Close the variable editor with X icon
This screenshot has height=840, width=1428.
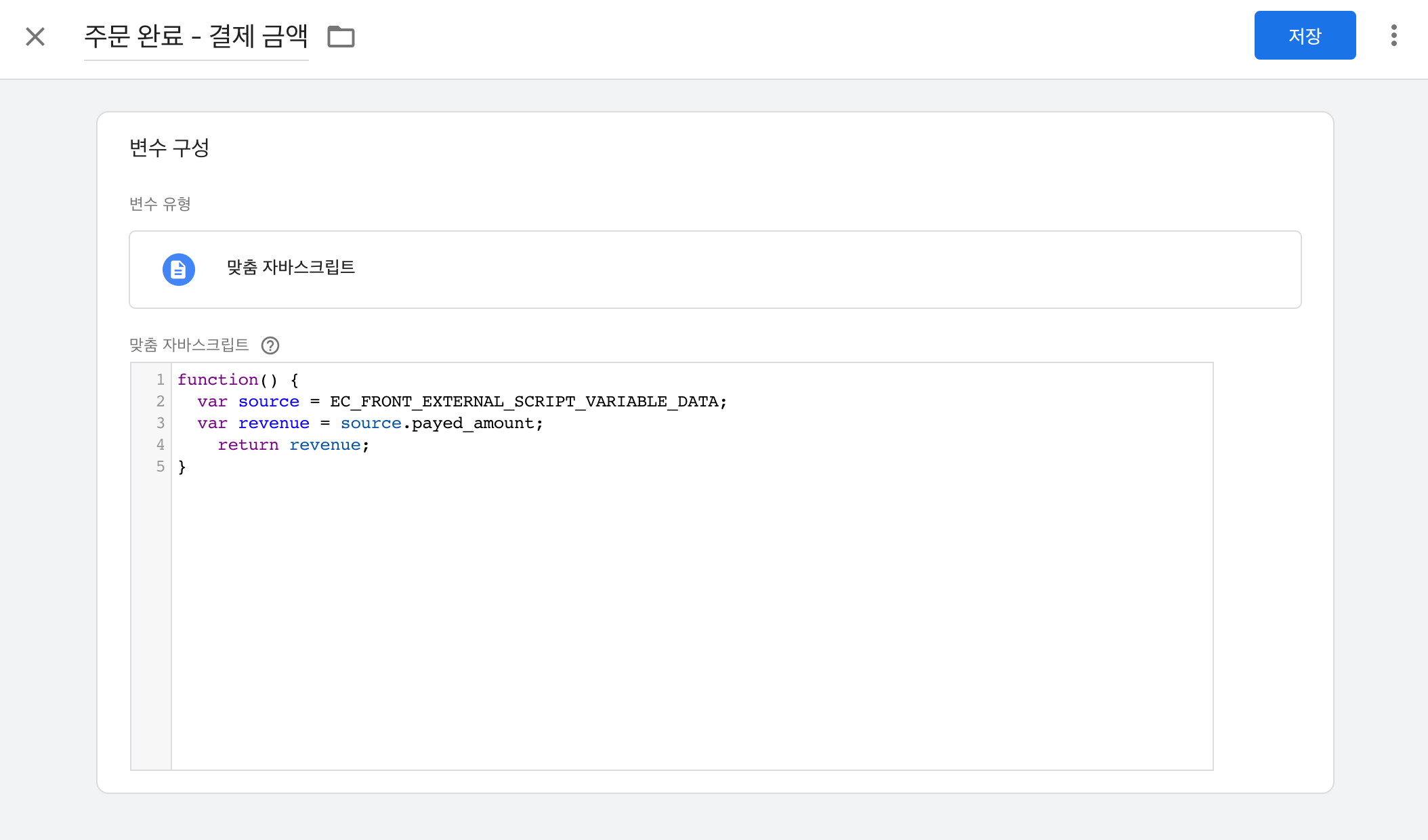[35, 37]
